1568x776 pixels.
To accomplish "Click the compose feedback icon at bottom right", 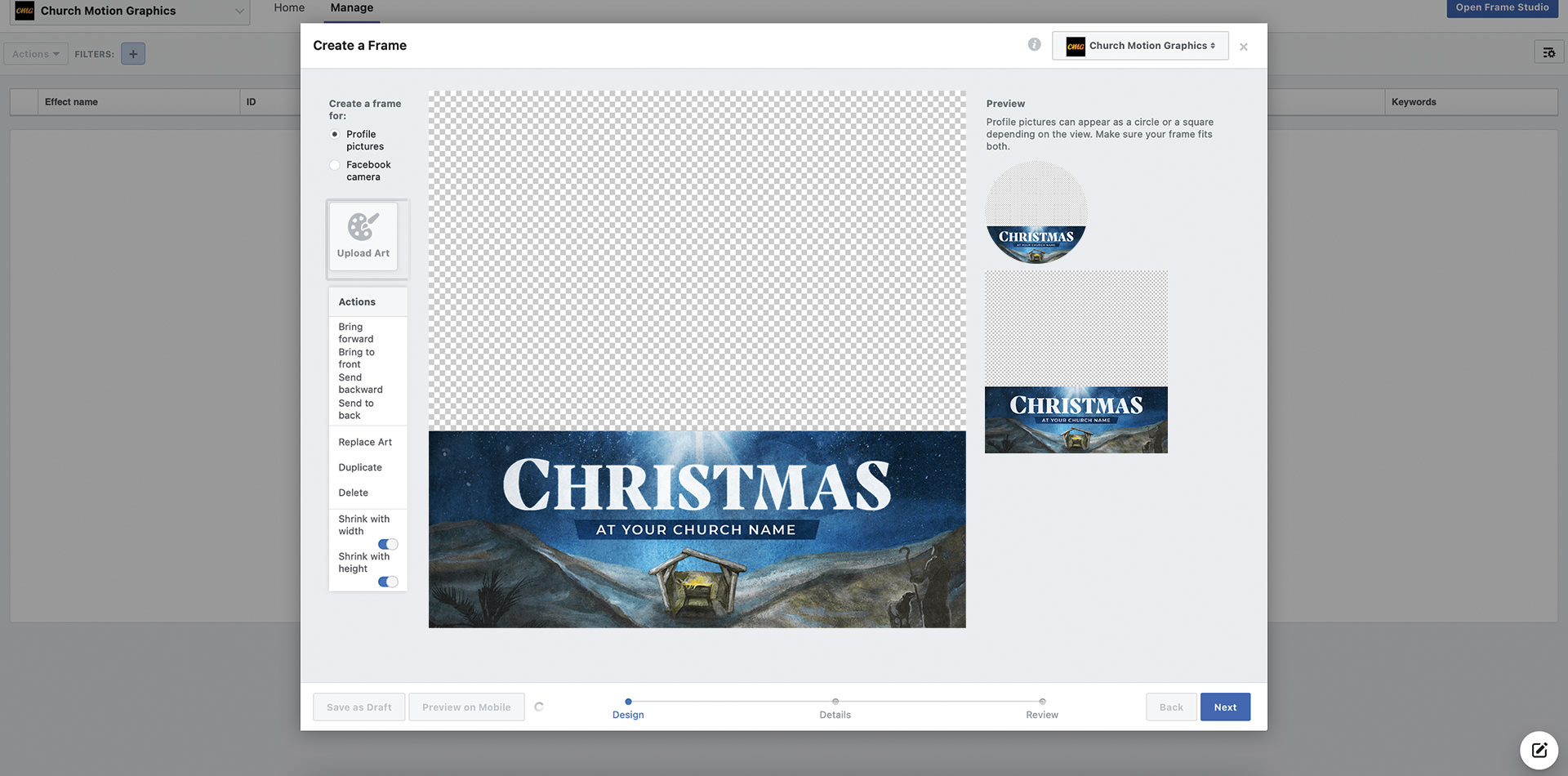I will click(x=1539, y=750).
